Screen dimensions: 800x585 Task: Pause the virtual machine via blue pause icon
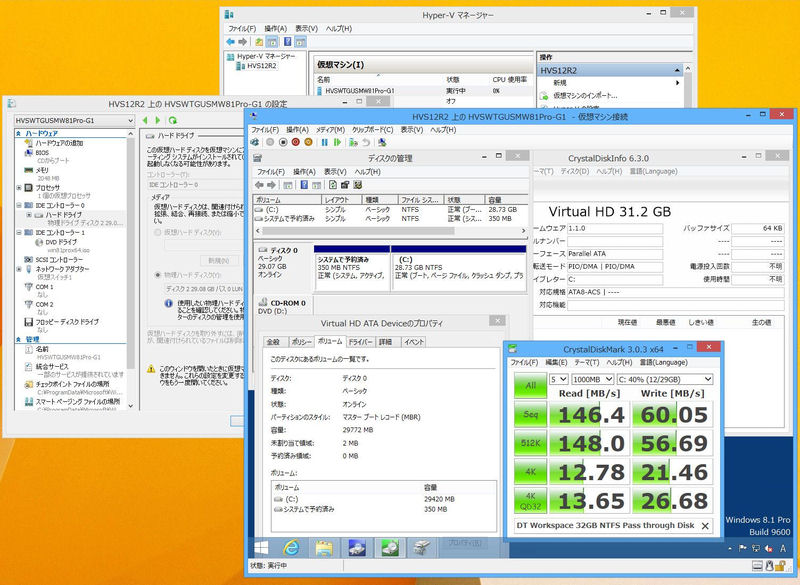324,142
